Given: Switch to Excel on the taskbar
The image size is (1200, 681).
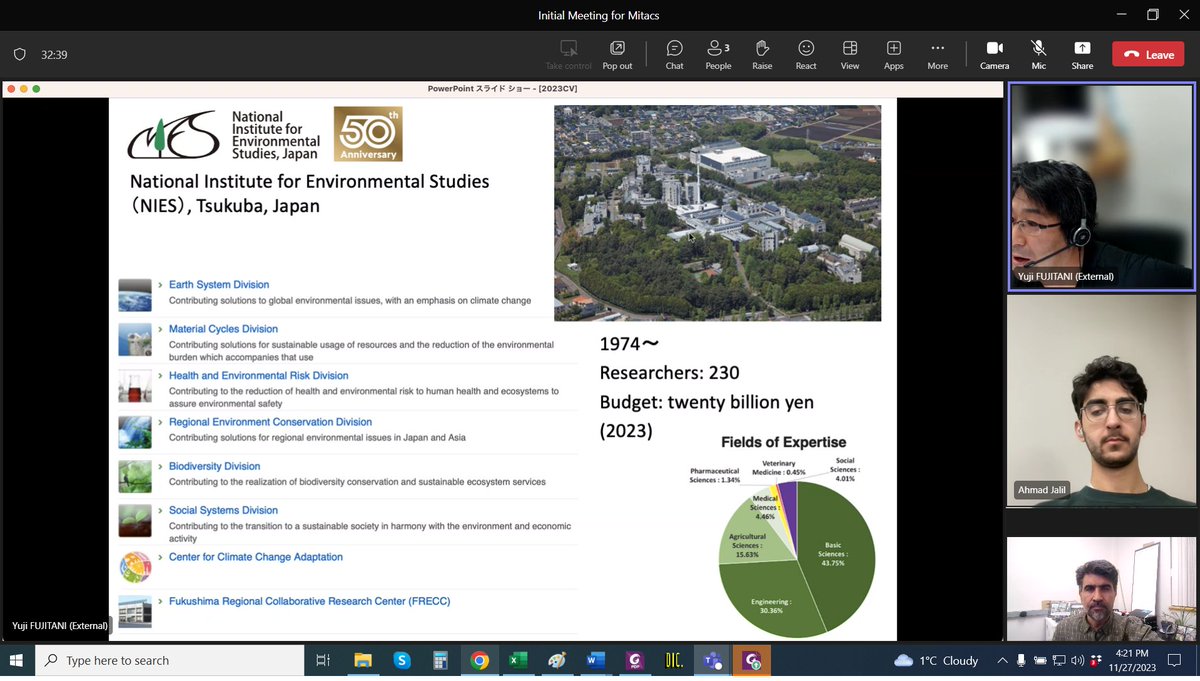Looking at the screenshot, I should pyautogui.click(x=518, y=660).
